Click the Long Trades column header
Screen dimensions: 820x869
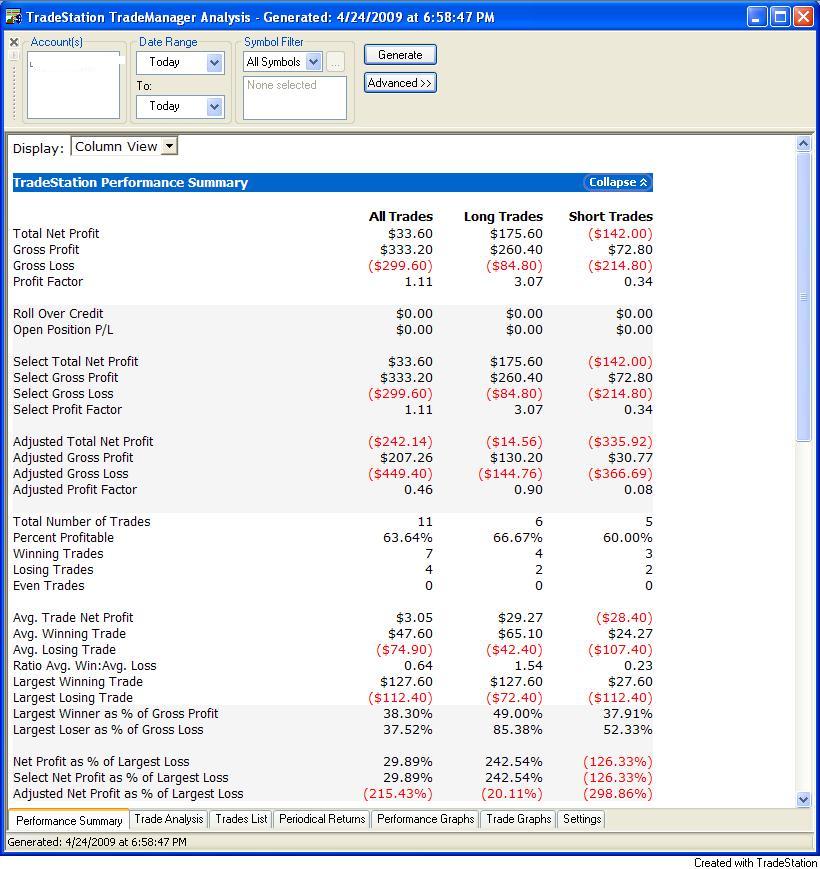(x=503, y=217)
